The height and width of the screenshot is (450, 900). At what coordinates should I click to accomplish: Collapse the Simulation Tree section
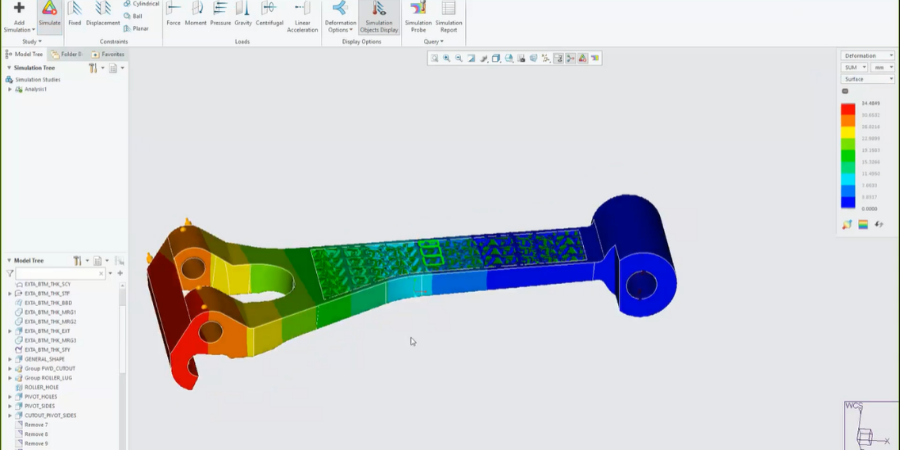tap(9, 68)
